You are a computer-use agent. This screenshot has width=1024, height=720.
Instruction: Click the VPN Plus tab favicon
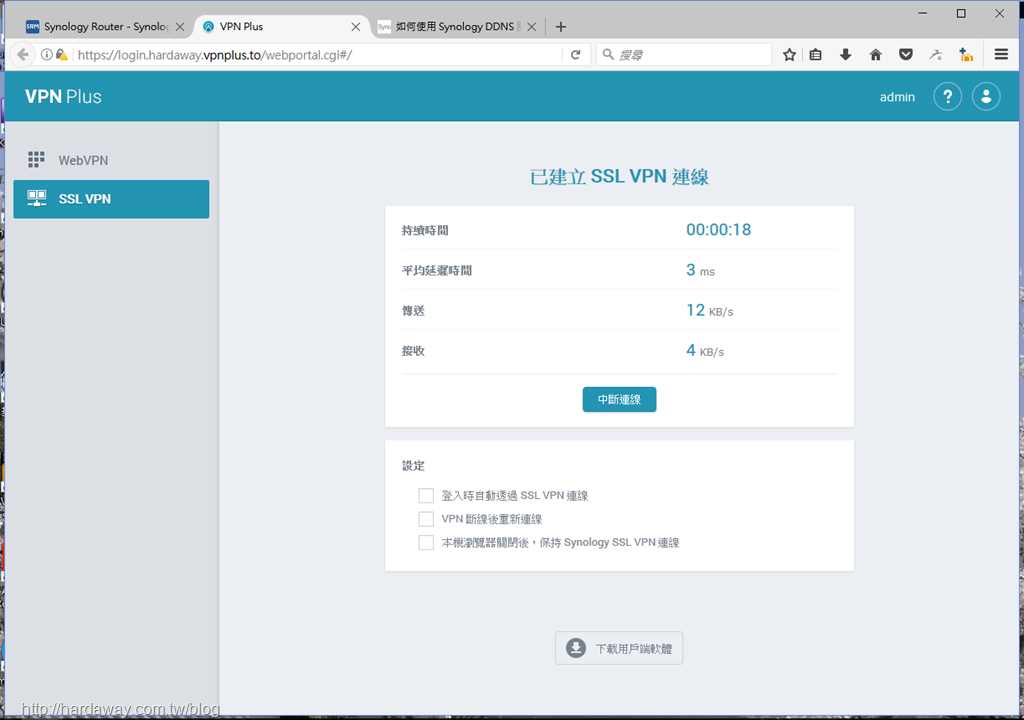click(x=208, y=27)
